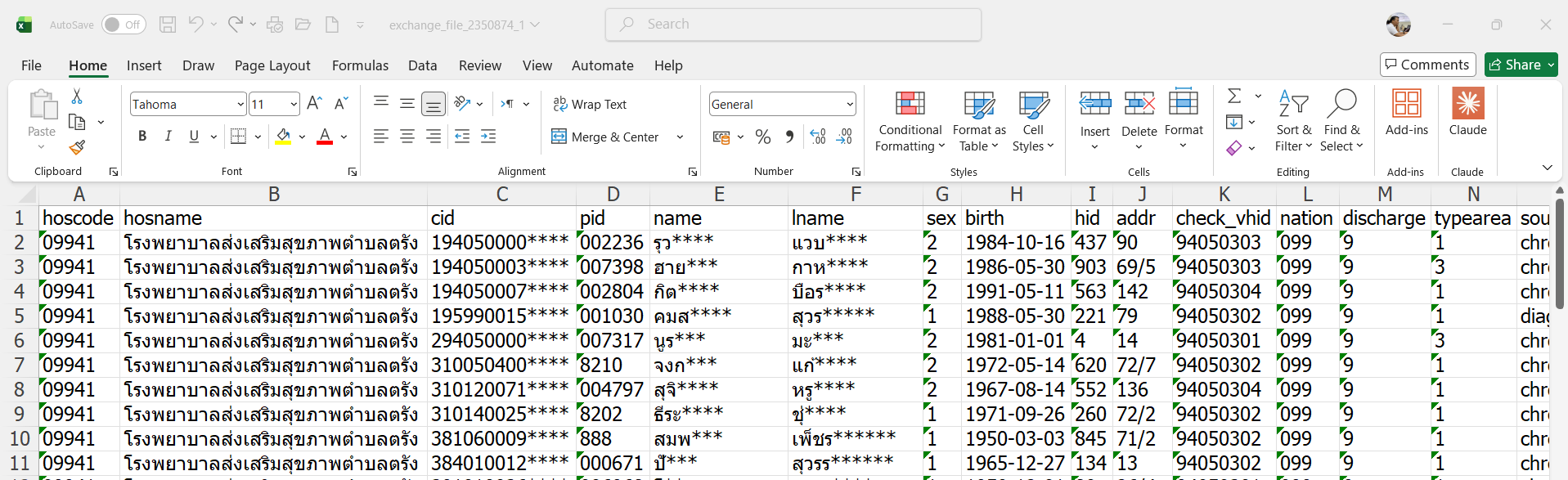The width and height of the screenshot is (1568, 480).
Task: Click the Undo icon
Action: [195, 25]
